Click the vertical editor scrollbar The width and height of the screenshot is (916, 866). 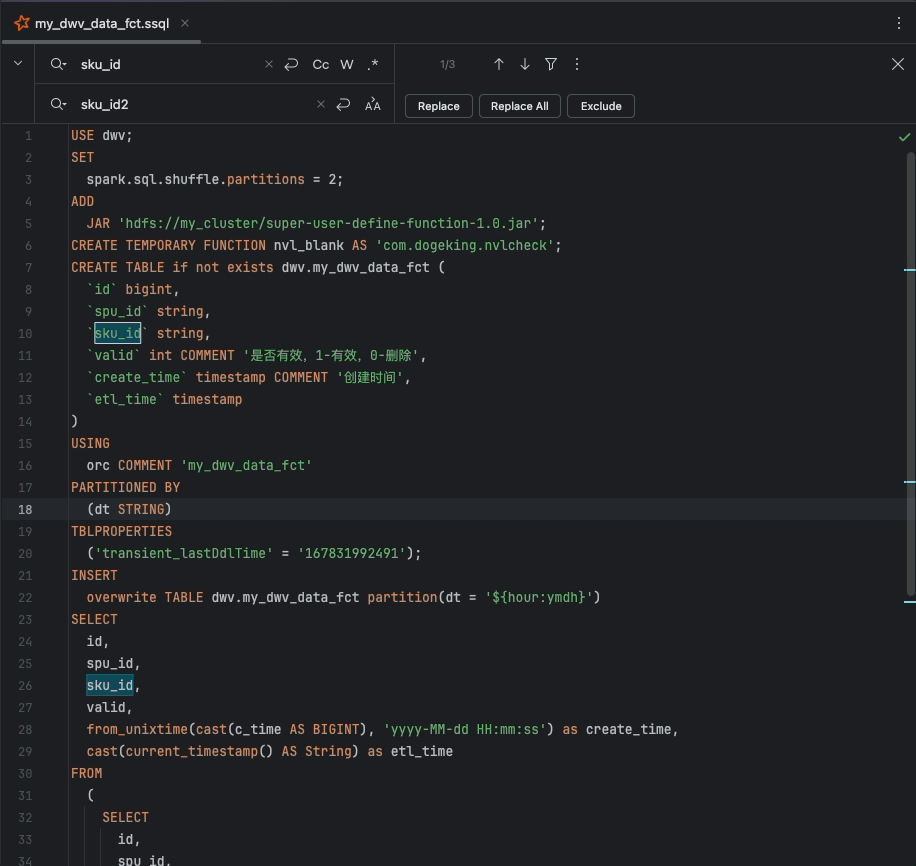click(910, 374)
